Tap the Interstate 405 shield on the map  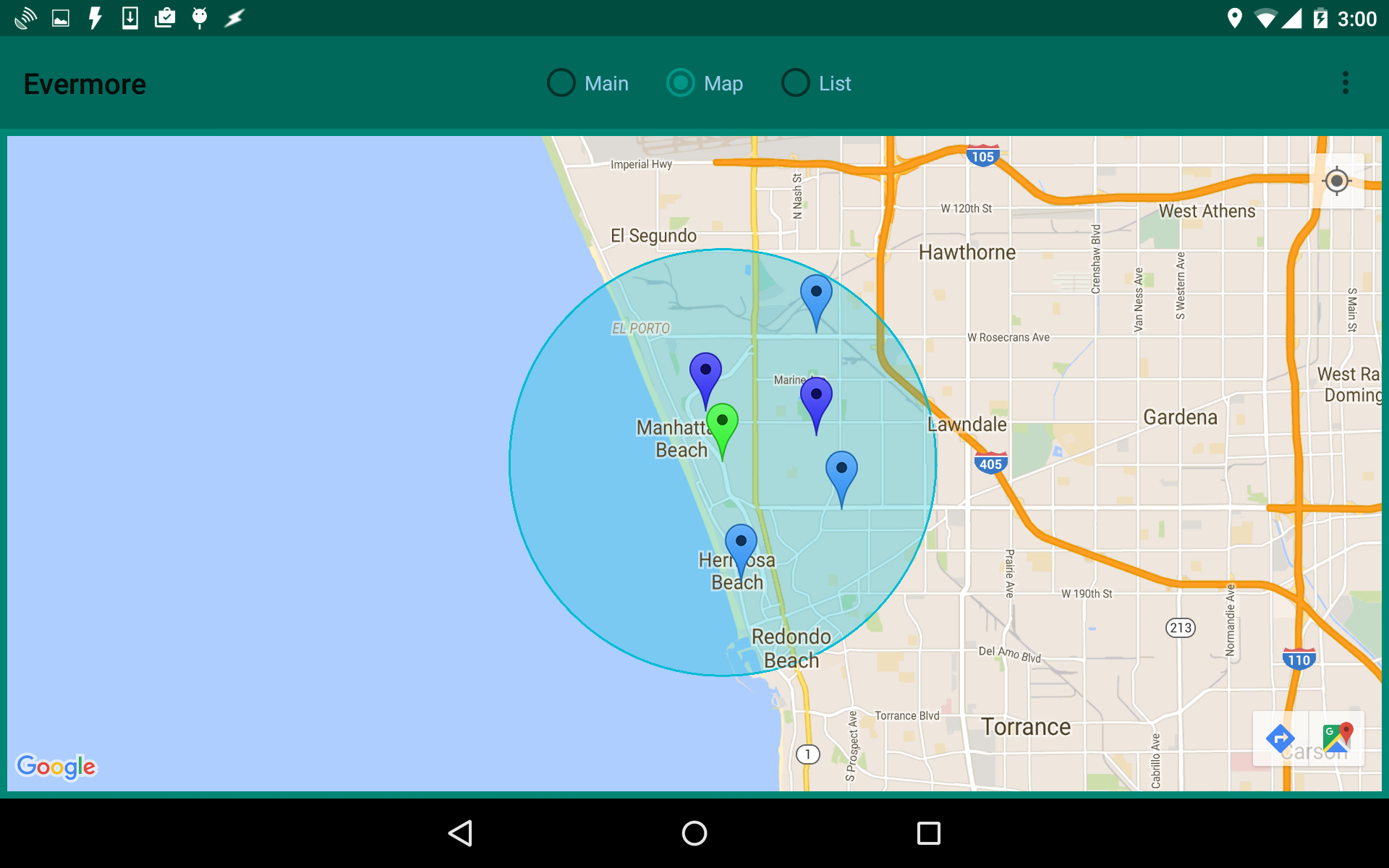(x=990, y=464)
